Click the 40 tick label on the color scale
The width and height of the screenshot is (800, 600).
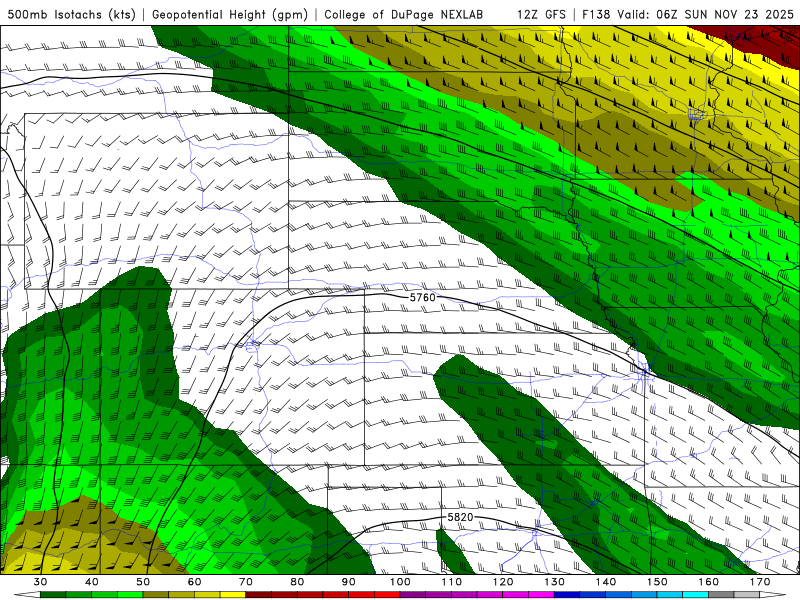pyautogui.click(x=92, y=582)
